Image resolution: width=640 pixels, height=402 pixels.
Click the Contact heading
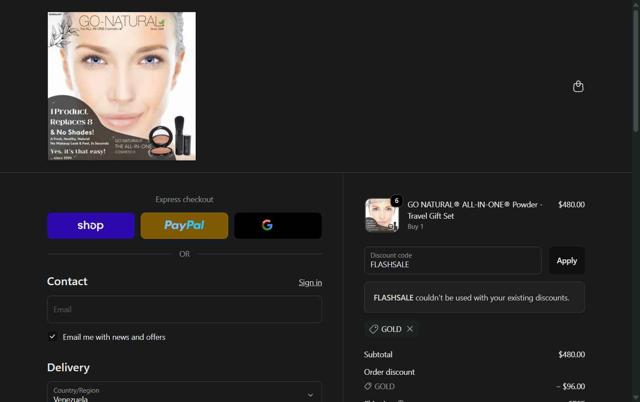coord(67,281)
